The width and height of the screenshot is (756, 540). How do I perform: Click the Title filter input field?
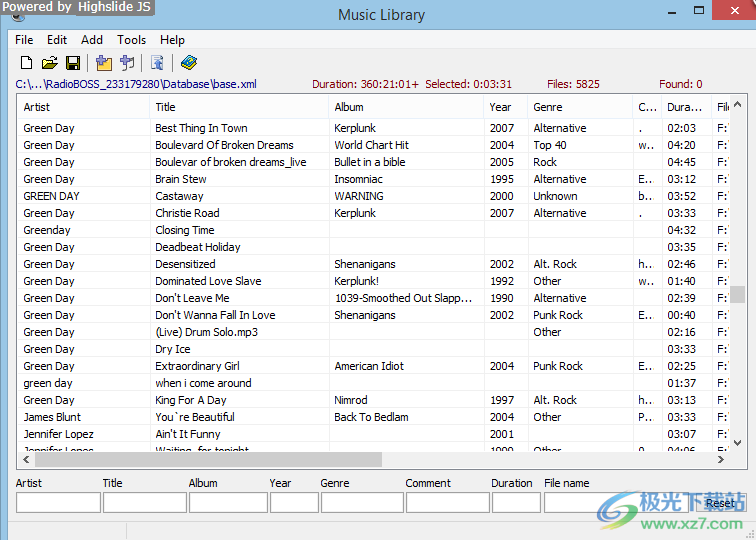145,503
